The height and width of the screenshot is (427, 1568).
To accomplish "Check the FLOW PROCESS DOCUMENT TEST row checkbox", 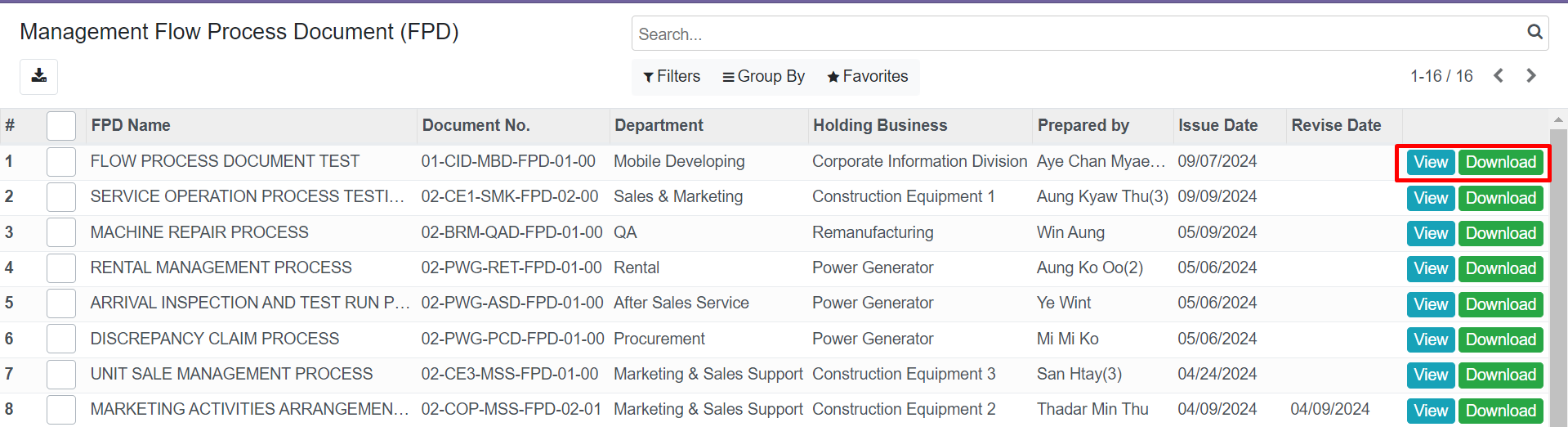I will 61,162.
